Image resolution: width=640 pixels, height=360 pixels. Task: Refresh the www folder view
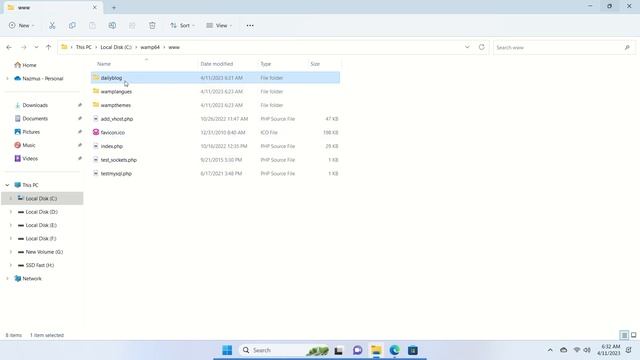(x=482, y=47)
